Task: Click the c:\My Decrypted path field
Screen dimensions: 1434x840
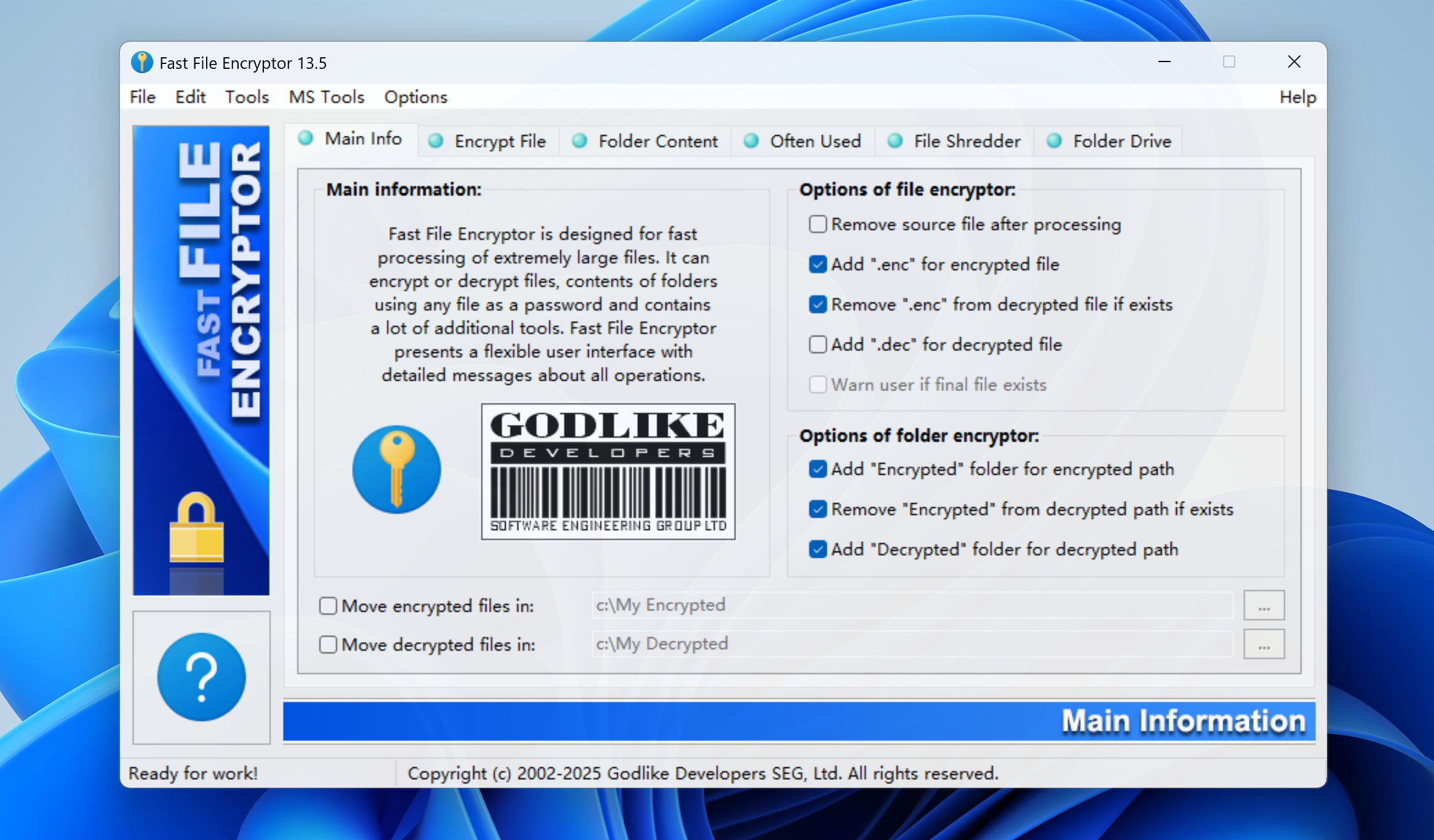Action: click(x=912, y=644)
